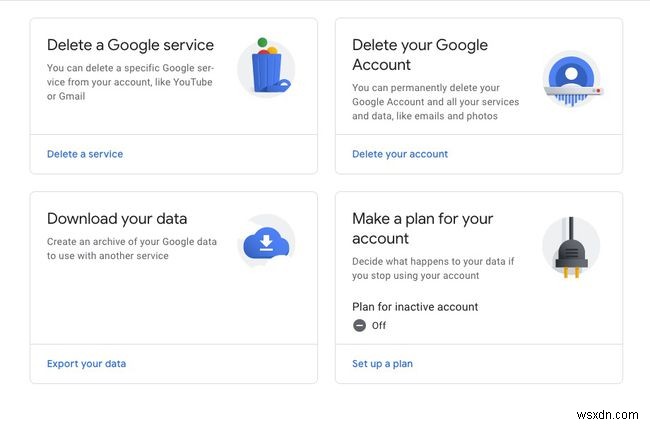
Task: Click the trash bin illustration
Action: pyautogui.click(x=266, y=69)
